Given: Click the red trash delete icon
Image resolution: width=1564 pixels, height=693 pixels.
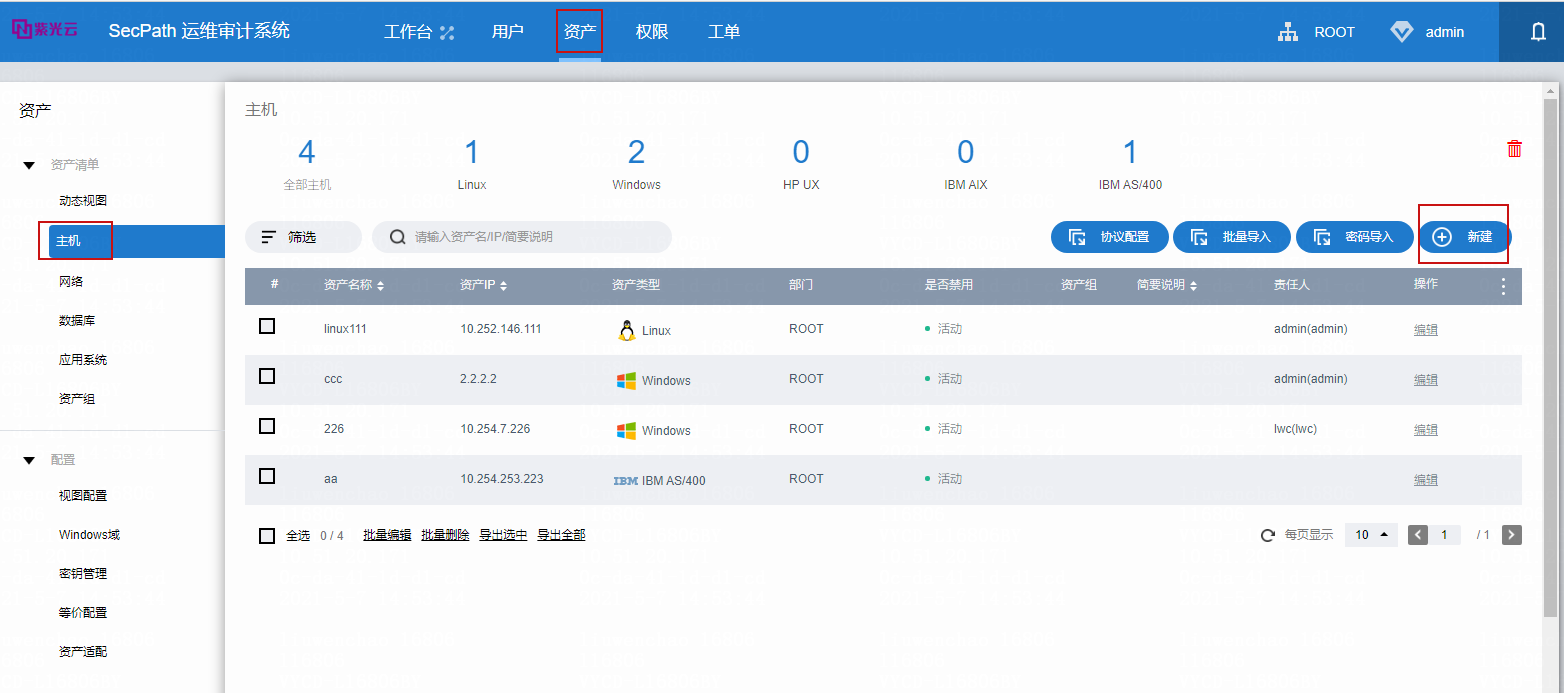Looking at the screenshot, I should coord(1514,149).
